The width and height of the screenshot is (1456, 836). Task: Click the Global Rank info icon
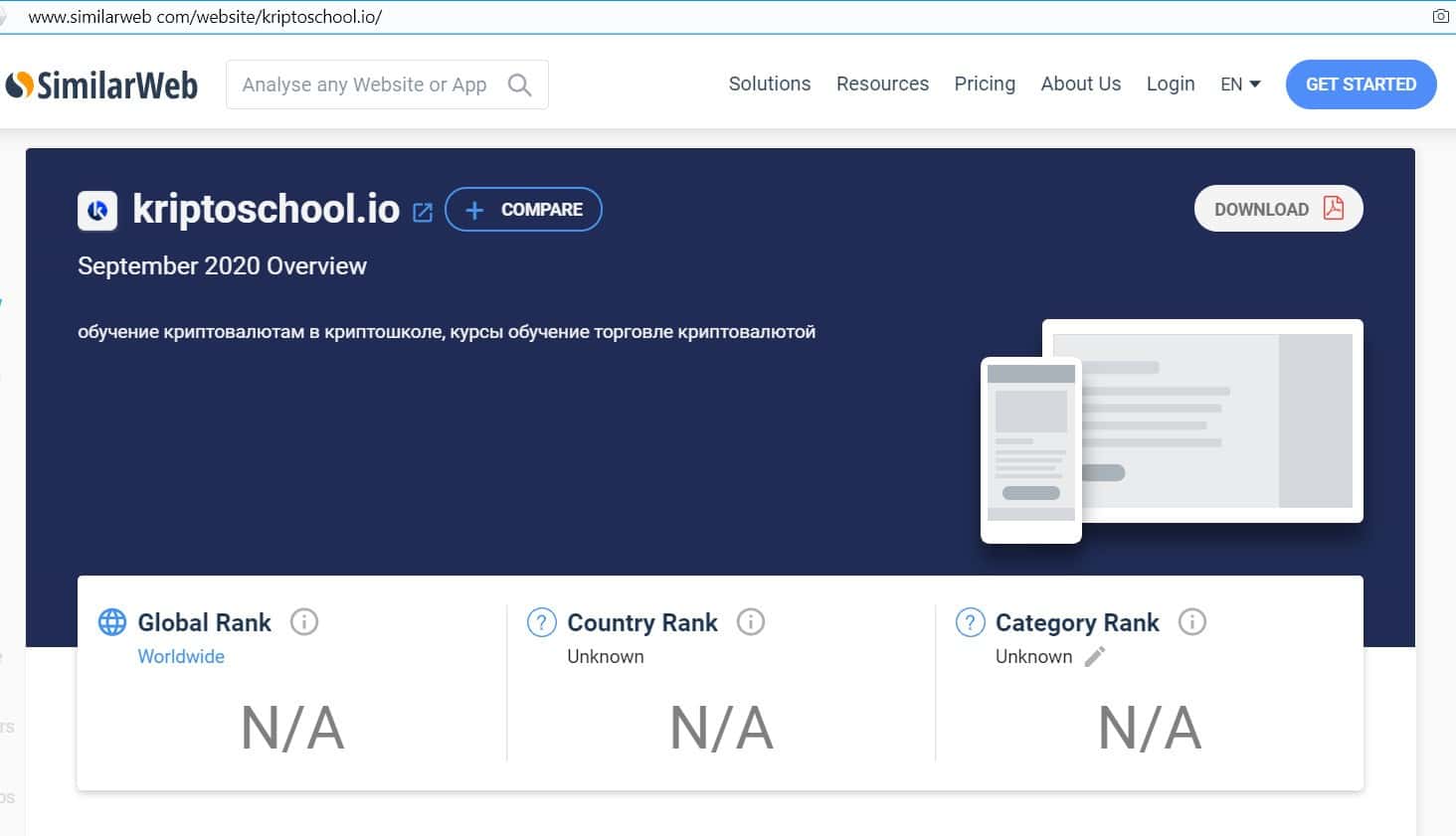click(303, 622)
